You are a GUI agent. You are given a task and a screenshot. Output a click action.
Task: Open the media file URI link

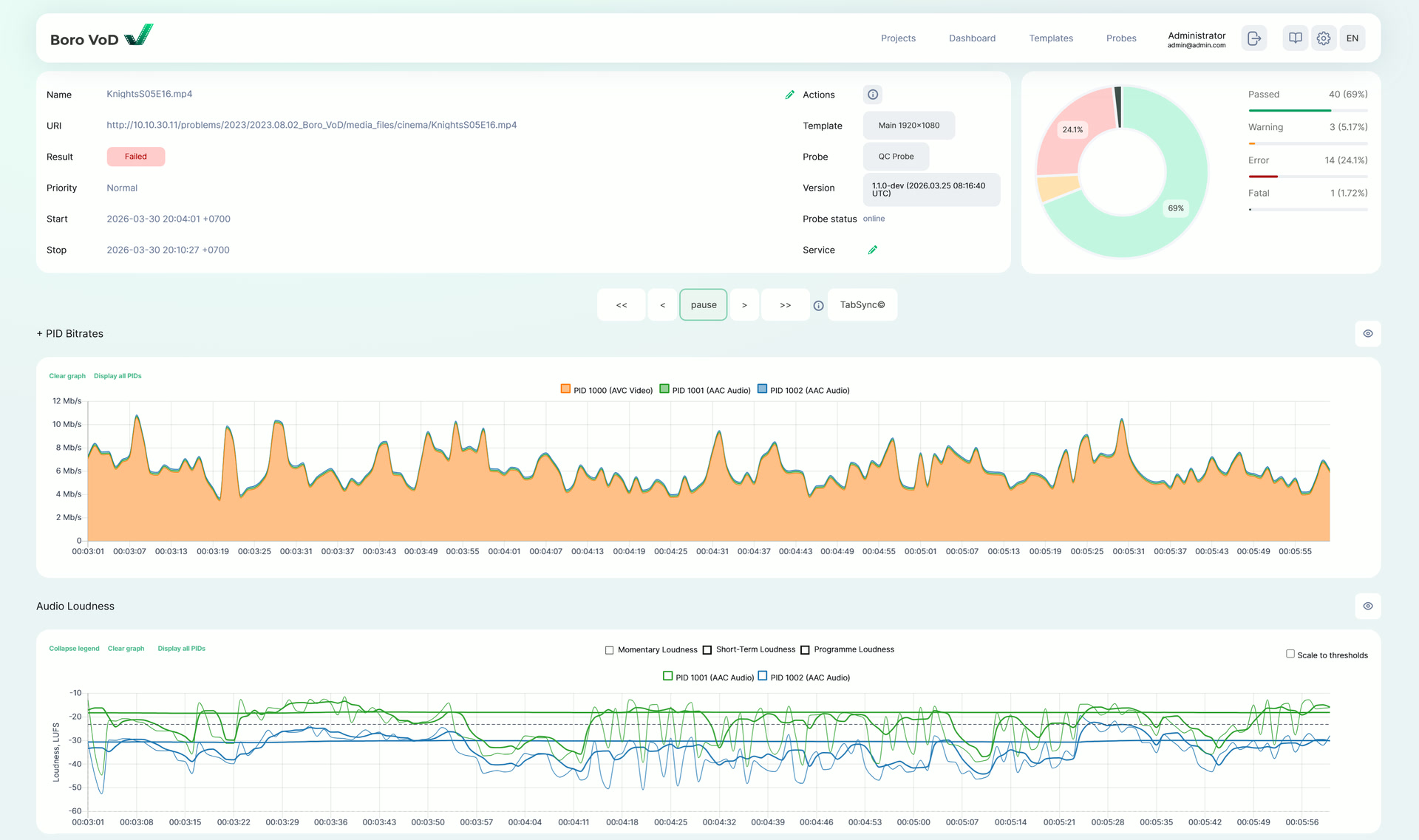[x=311, y=125]
